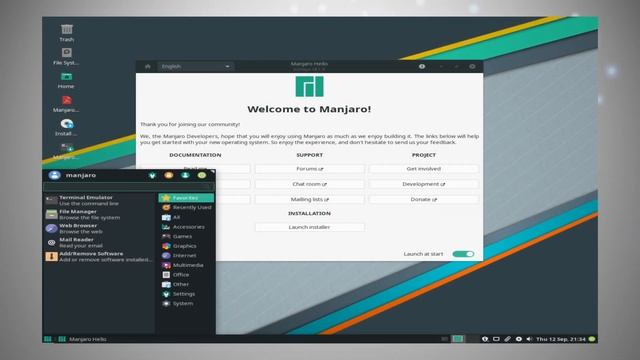Screen dimensions: 640x360
Task: Click the clock showing Thu 12 Sep
Action: point(561,339)
